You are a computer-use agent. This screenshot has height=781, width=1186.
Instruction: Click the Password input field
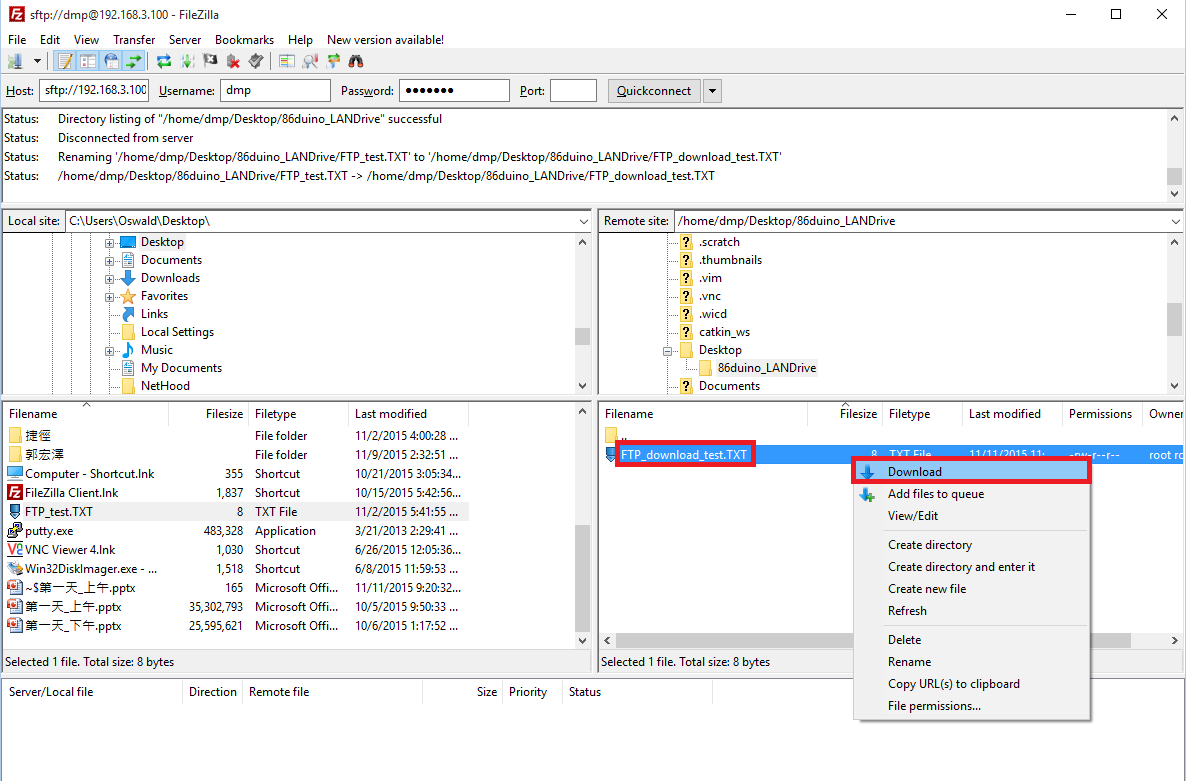coord(454,91)
